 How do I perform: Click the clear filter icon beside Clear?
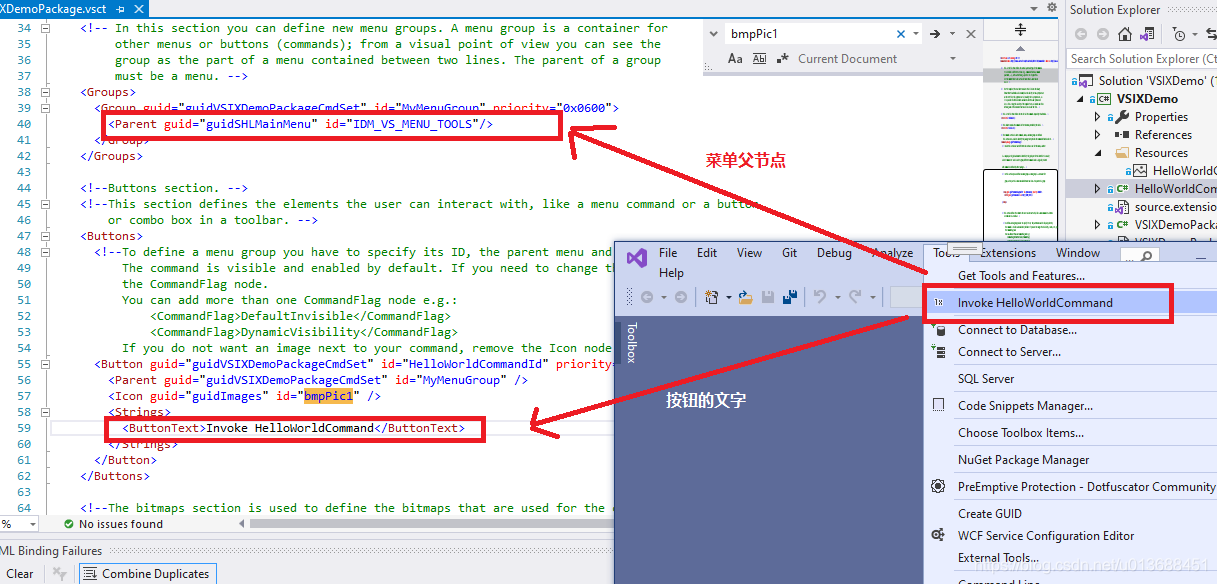(59, 574)
